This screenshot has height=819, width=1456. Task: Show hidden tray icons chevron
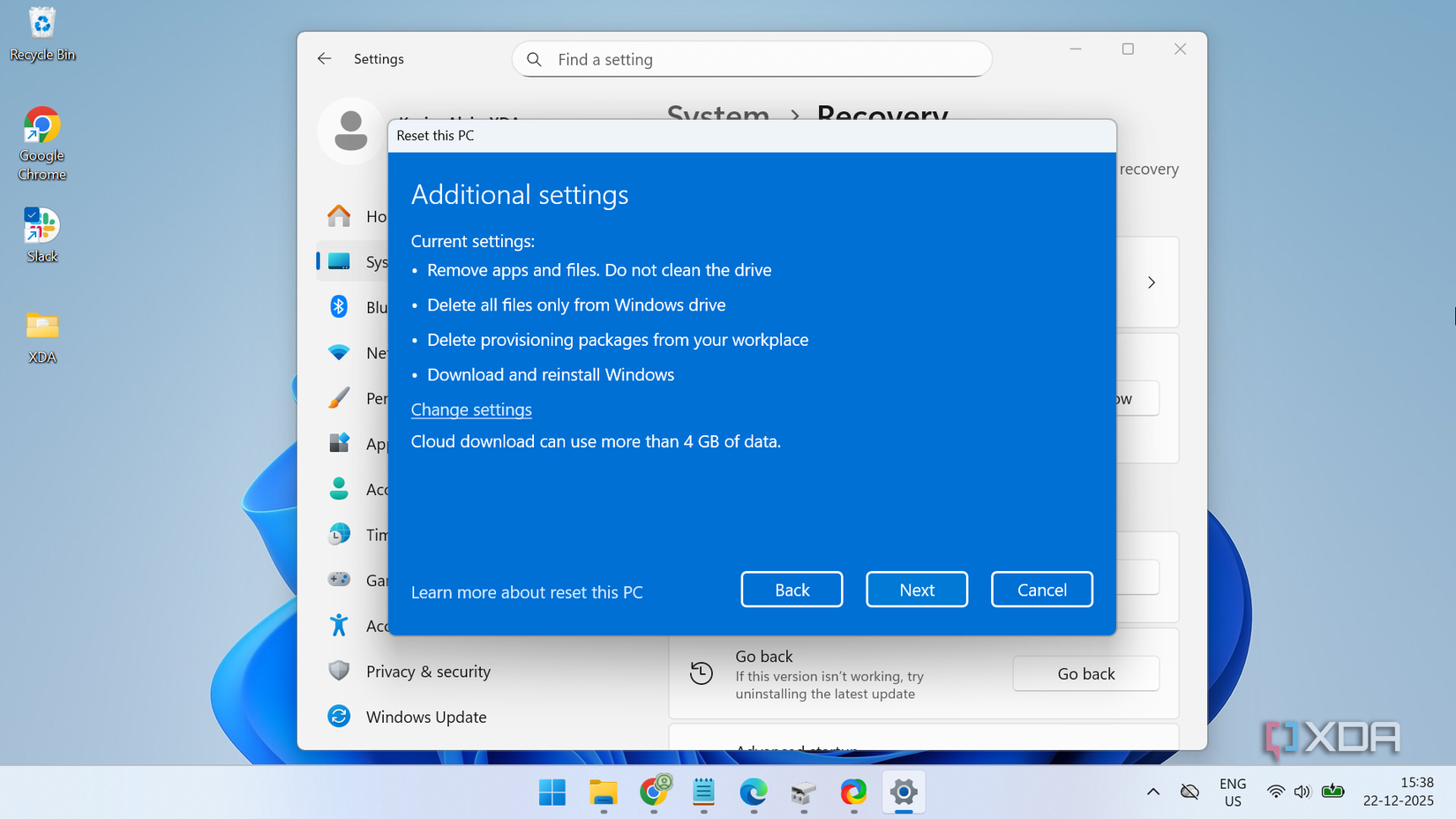pos(1152,792)
